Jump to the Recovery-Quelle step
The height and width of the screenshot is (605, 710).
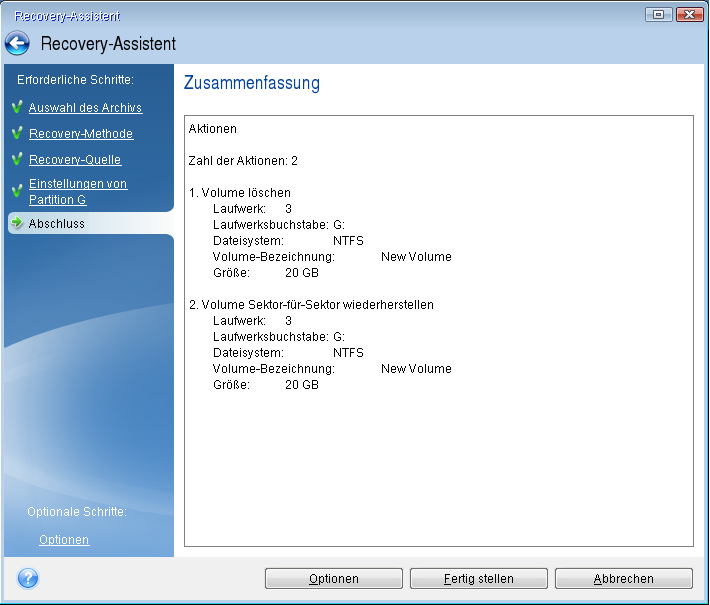[x=75, y=160]
